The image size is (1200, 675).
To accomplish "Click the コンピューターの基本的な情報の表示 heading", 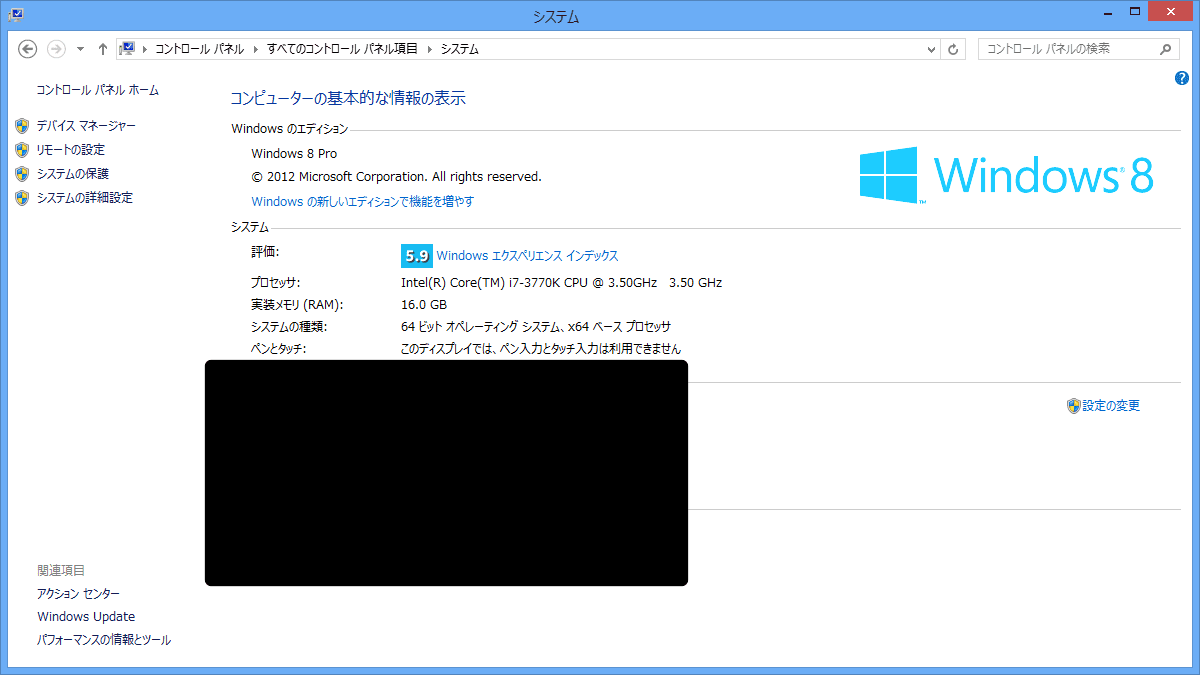I will tap(348, 98).
